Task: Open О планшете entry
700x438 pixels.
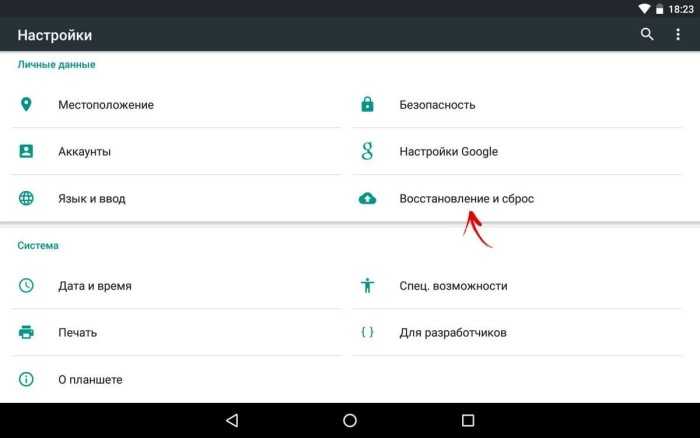Action: coord(177,380)
